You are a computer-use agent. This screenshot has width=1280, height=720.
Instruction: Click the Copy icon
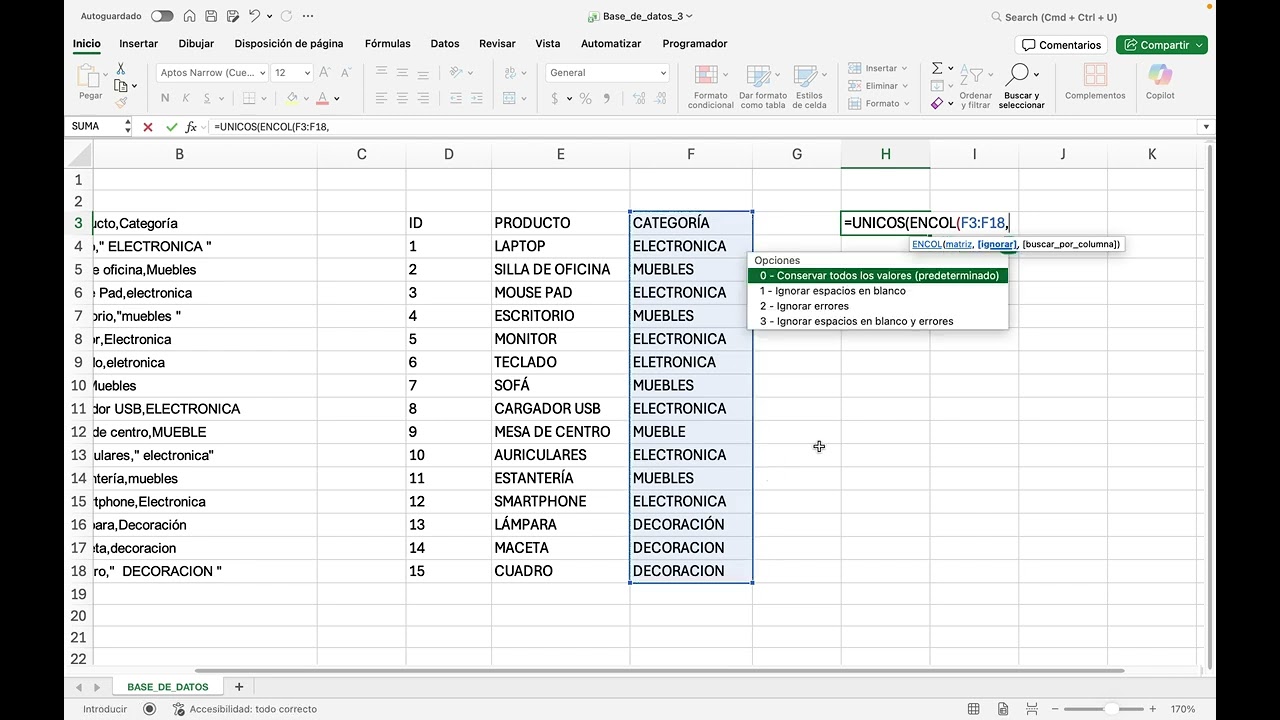click(x=121, y=86)
